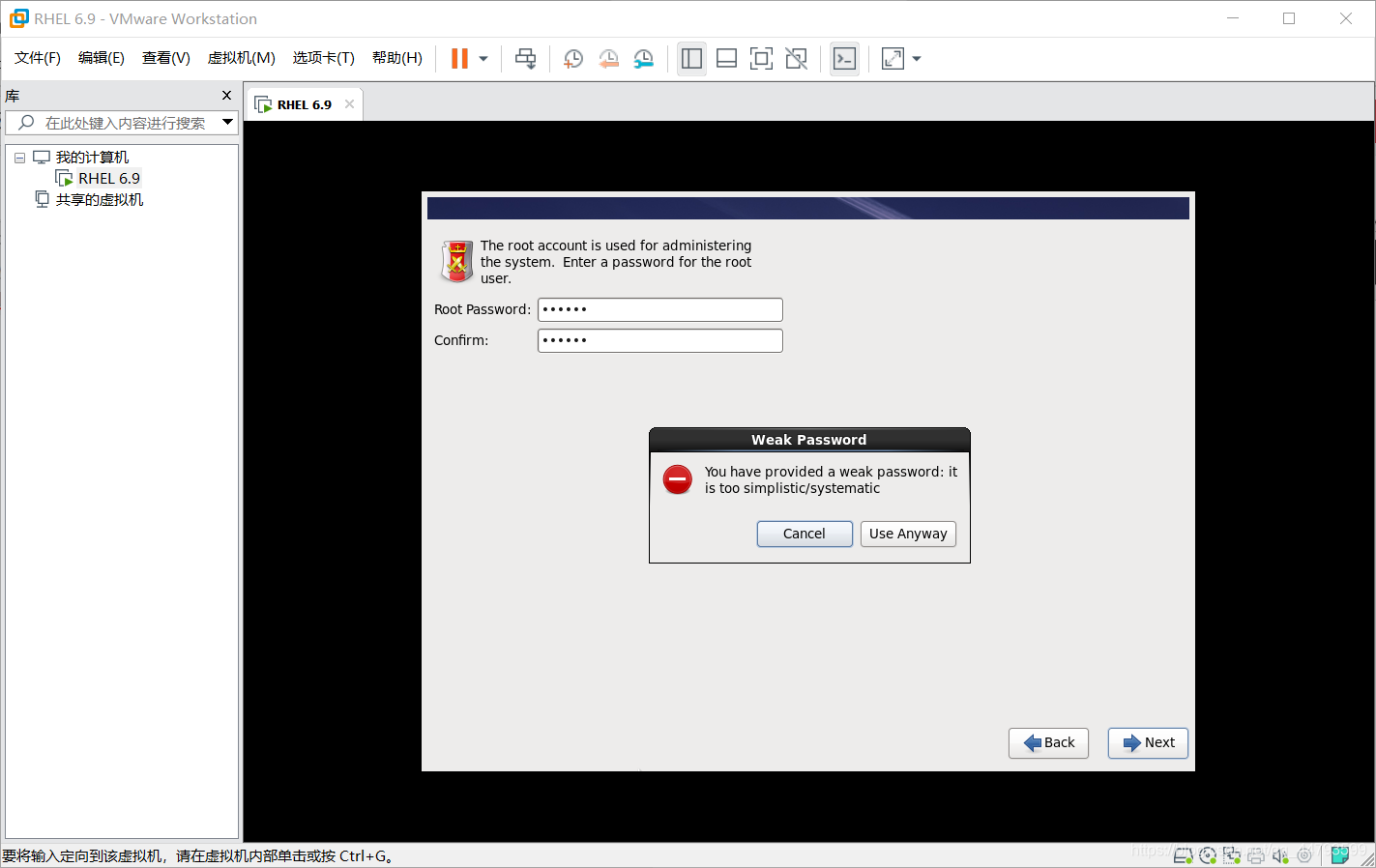1376x868 pixels.
Task: Collapse the 我的计算机 tree node
Action: pyautogui.click(x=19, y=158)
